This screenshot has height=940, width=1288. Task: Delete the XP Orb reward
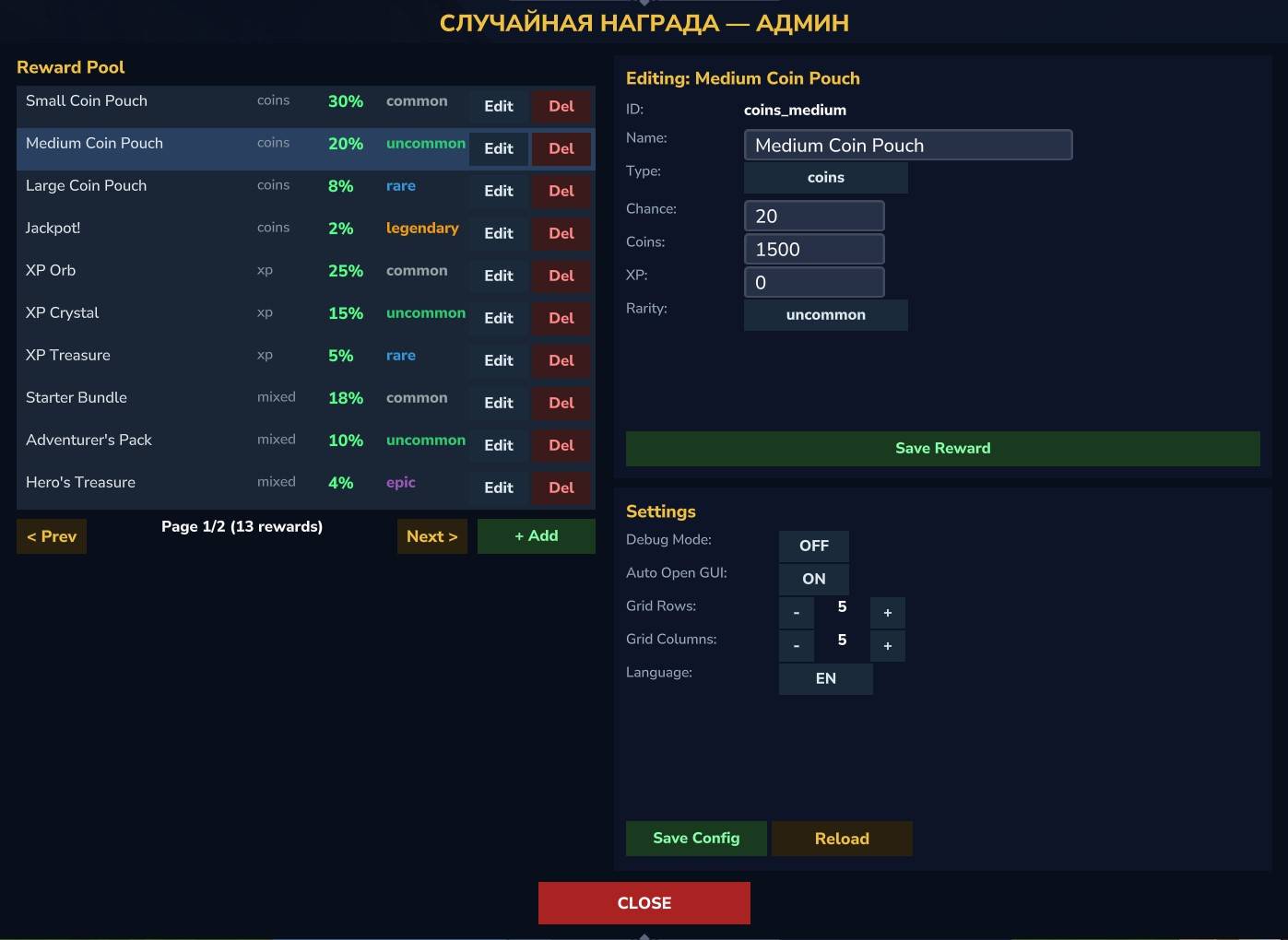coord(561,276)
